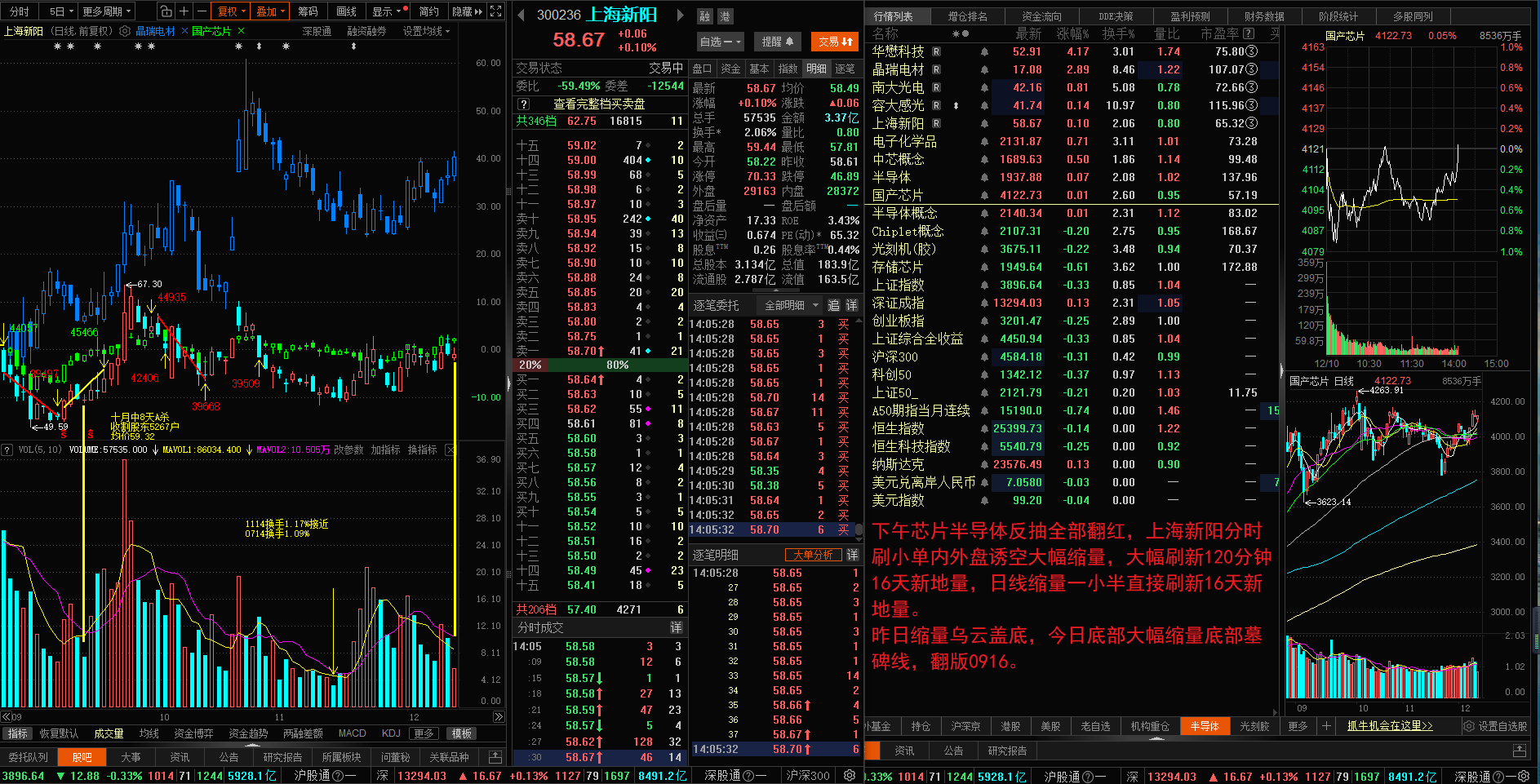
Task: Click 名称 column header to sort
Action: tap(885, 33)
